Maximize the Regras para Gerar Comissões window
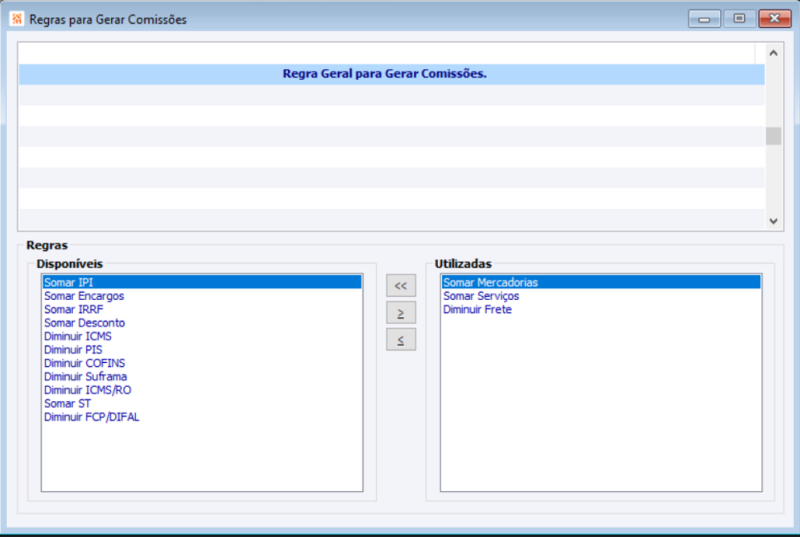 pos(739,19)
